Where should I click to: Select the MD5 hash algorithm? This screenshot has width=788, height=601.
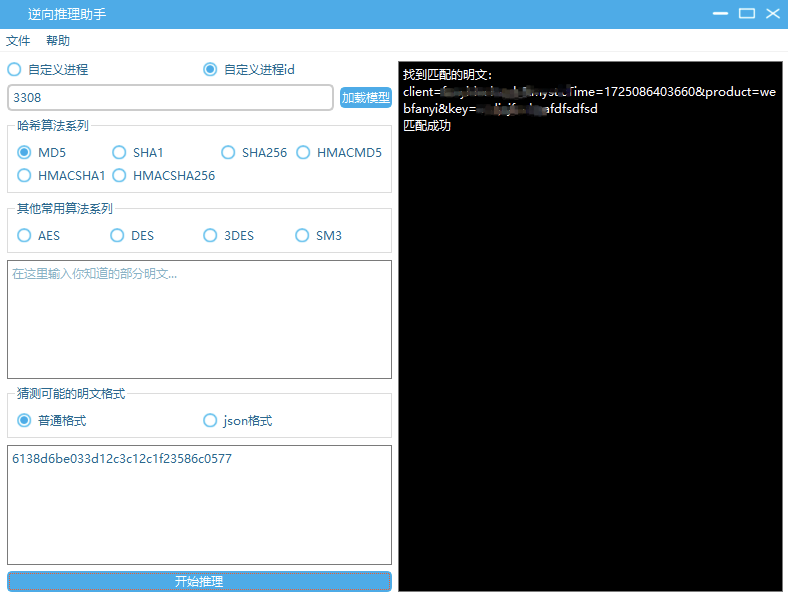25,153
